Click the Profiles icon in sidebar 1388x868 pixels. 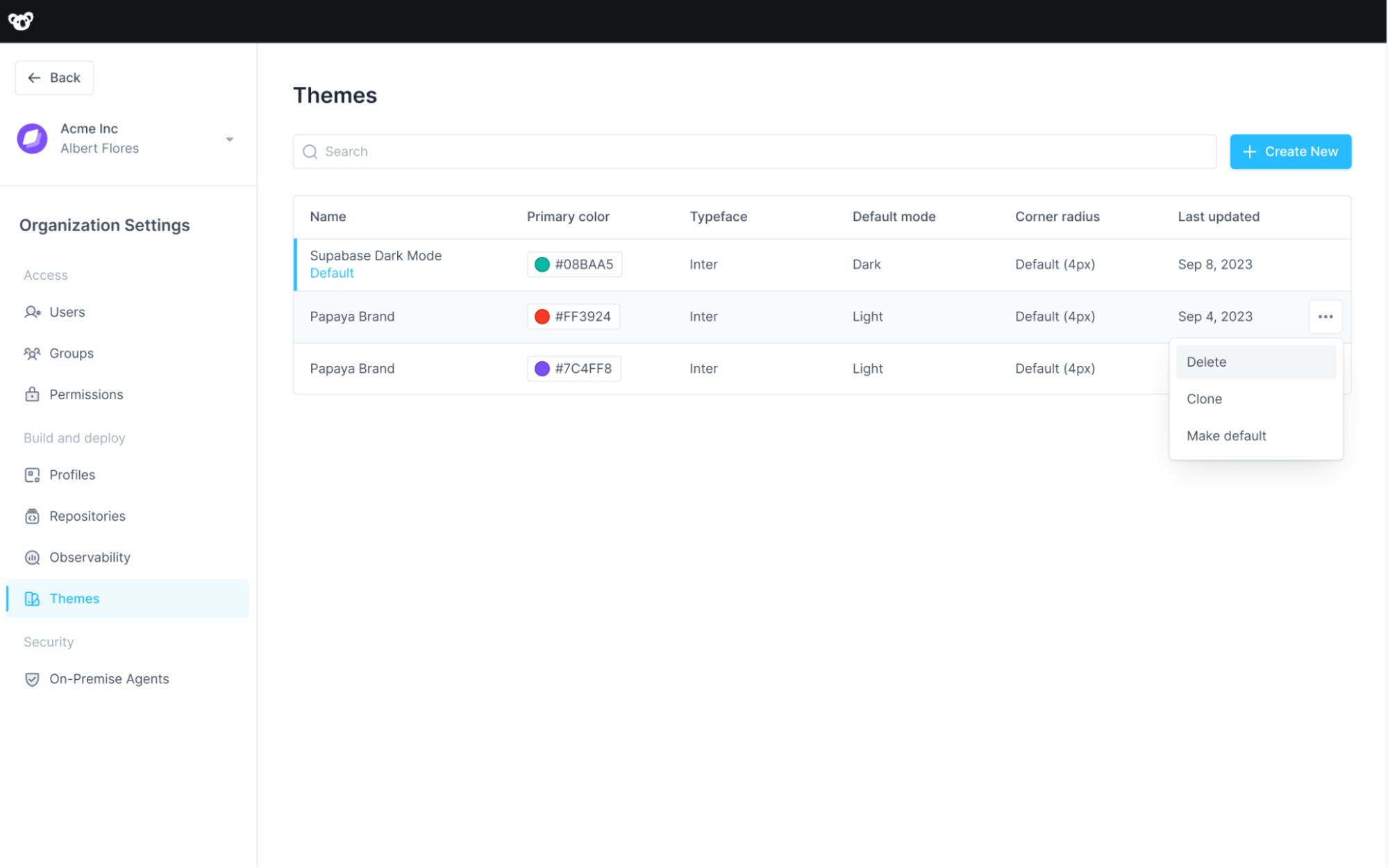tap(32, 475)
